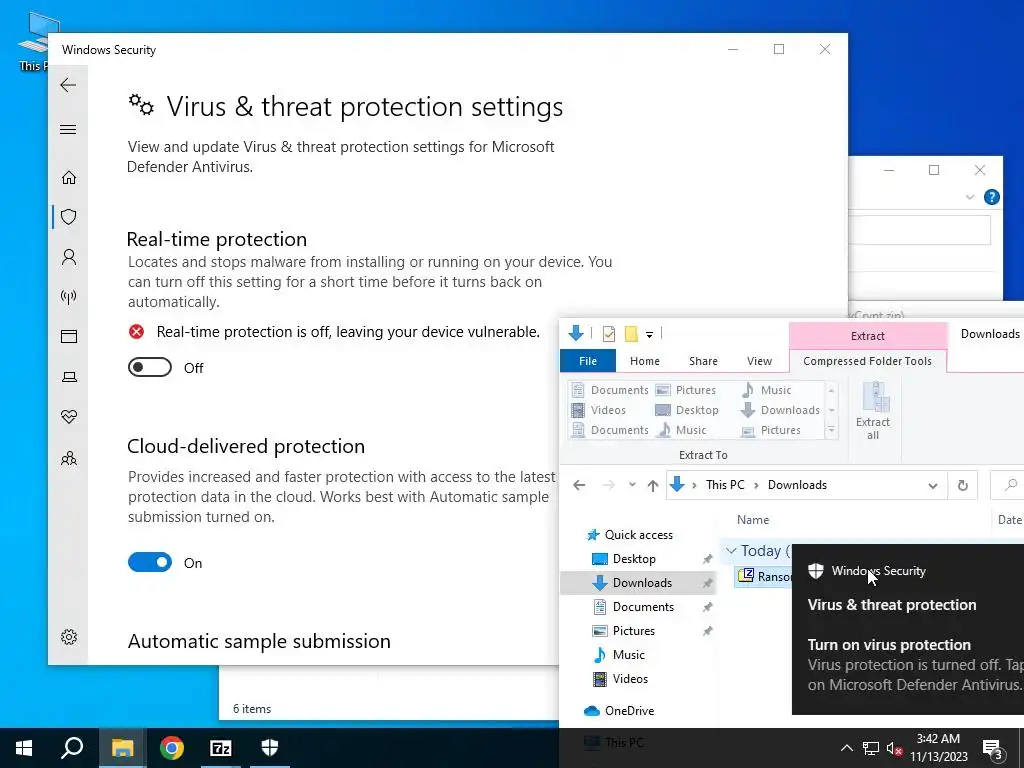Expand the Extract To destinations gallery
Viewport: 1024px width, 768px height.
point(831,430)
